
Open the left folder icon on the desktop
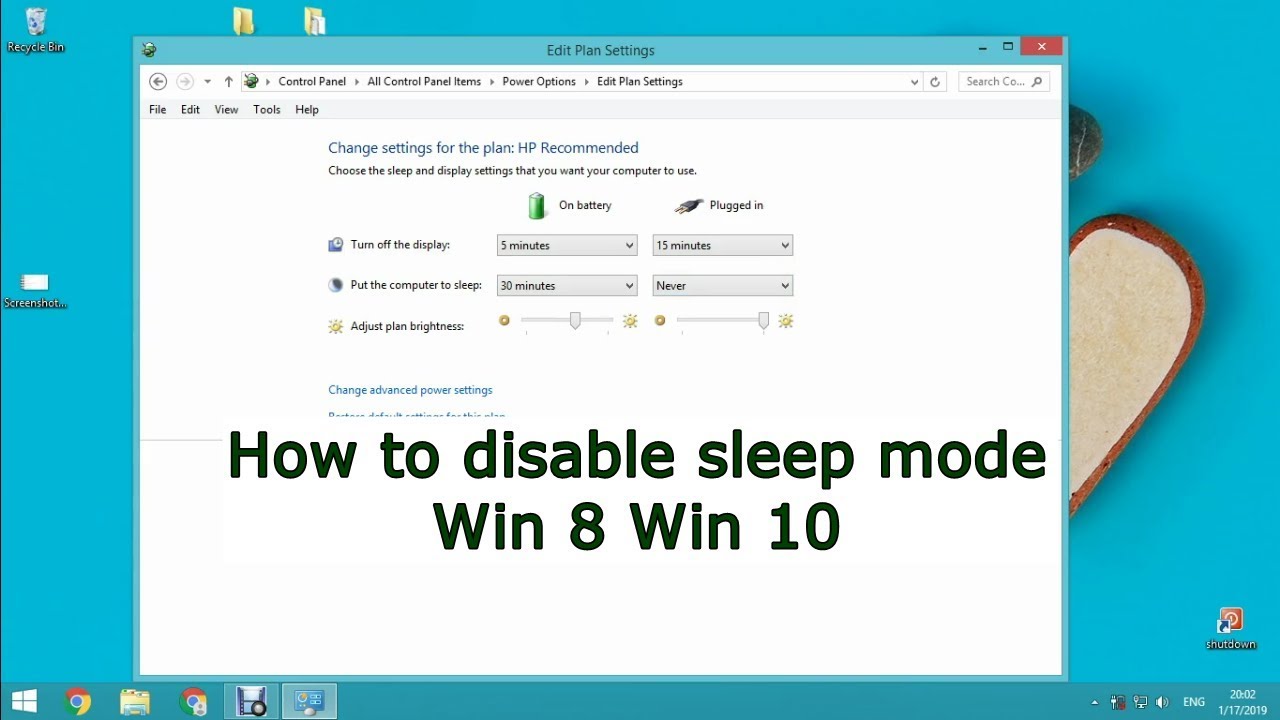point(243,21)
